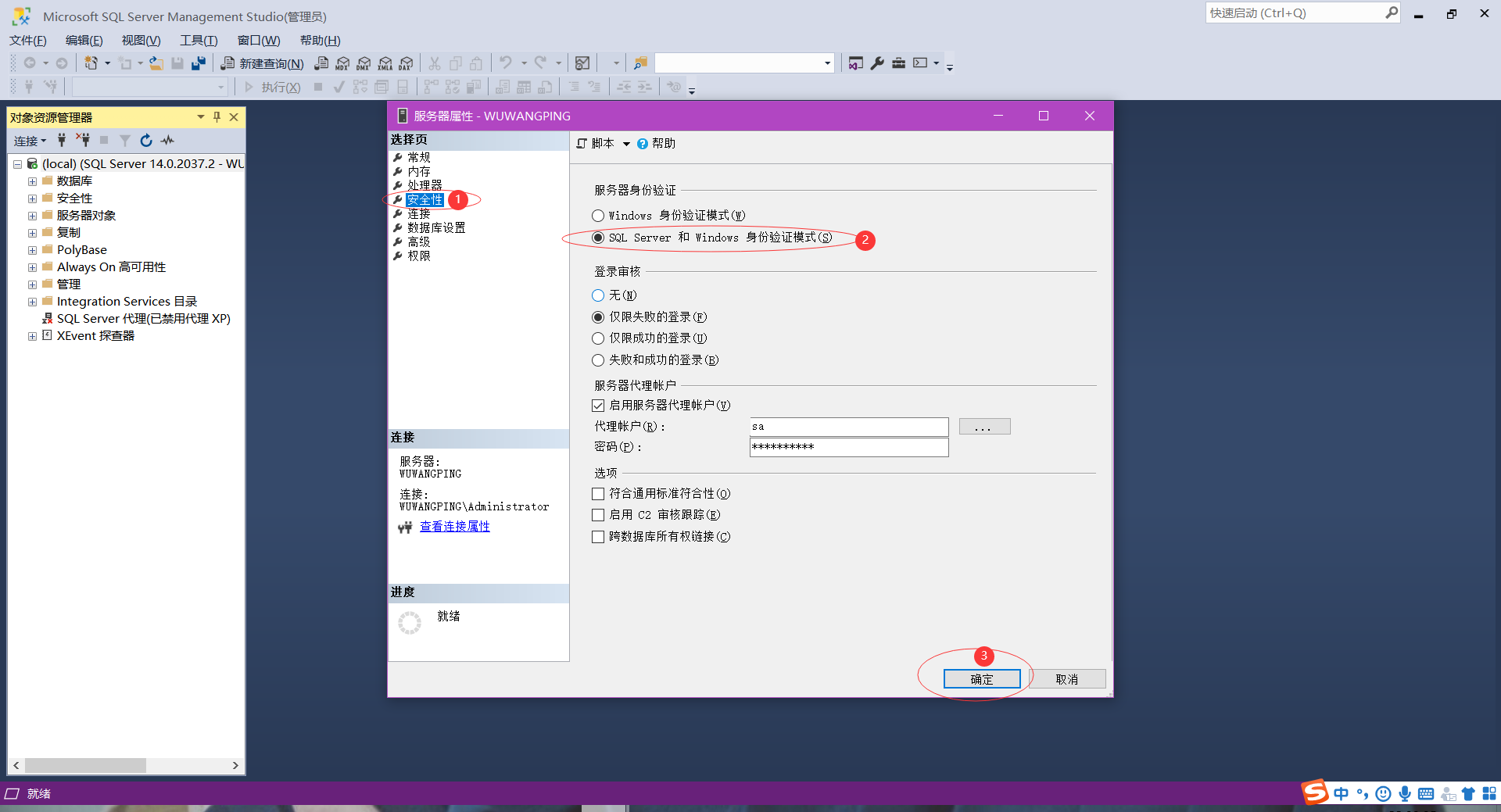Open the 文件(F) menu
1501x812 pixels.
[28, 41]
